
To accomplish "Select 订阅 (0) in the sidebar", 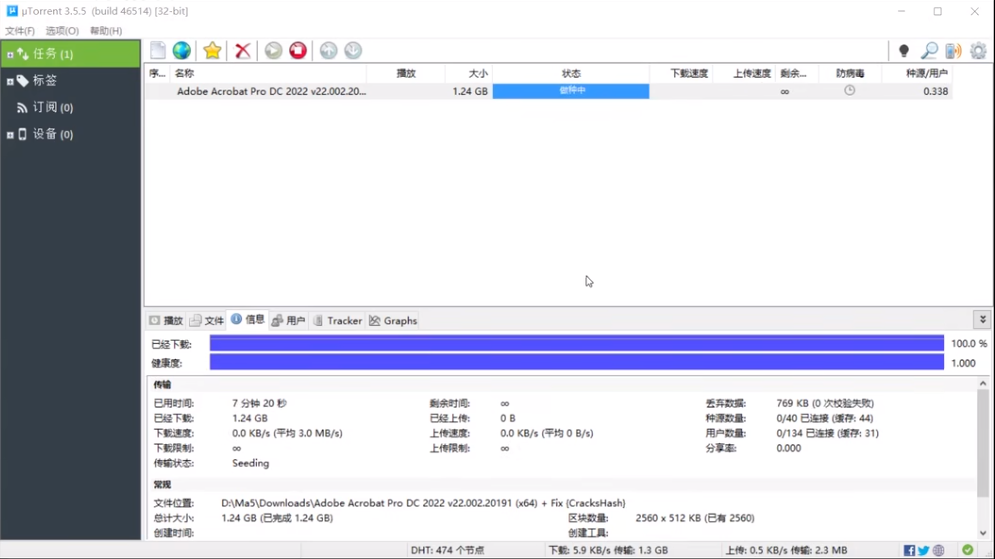I will click(70, 107).
